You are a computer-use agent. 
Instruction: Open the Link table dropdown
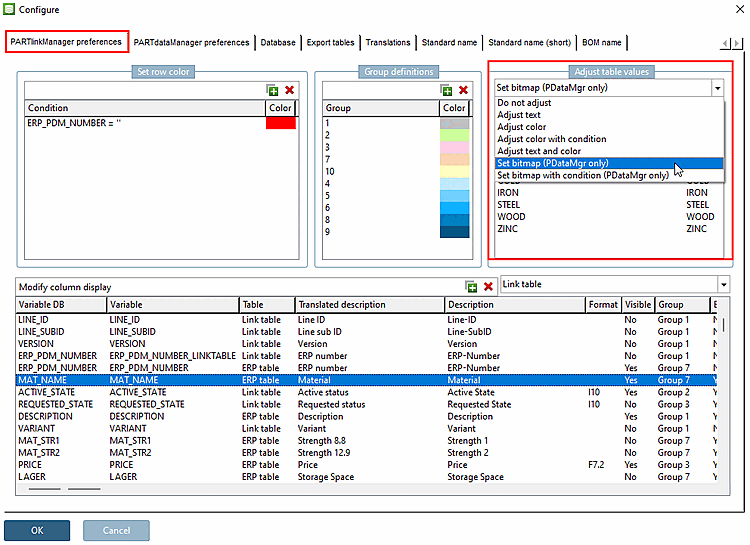coord(723,285)
